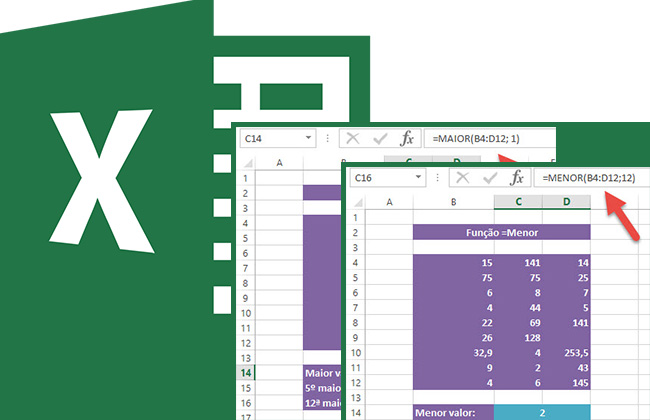650x420 pixels.
Task: Click cell B11 with value 9
Action: click(x=454, y=368)
